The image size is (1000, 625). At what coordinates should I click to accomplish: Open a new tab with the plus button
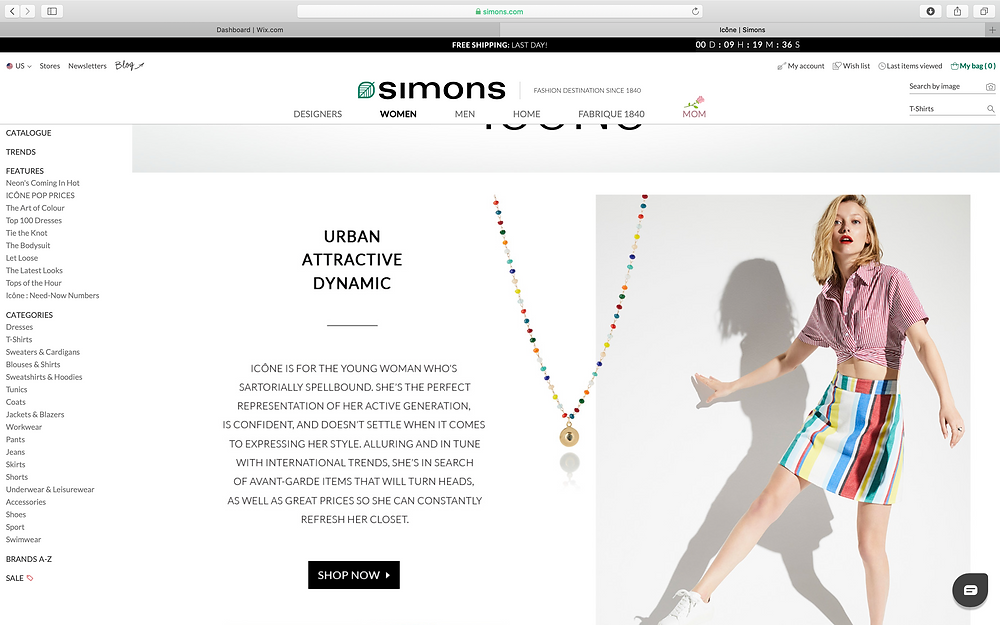[x=992, y=29]
